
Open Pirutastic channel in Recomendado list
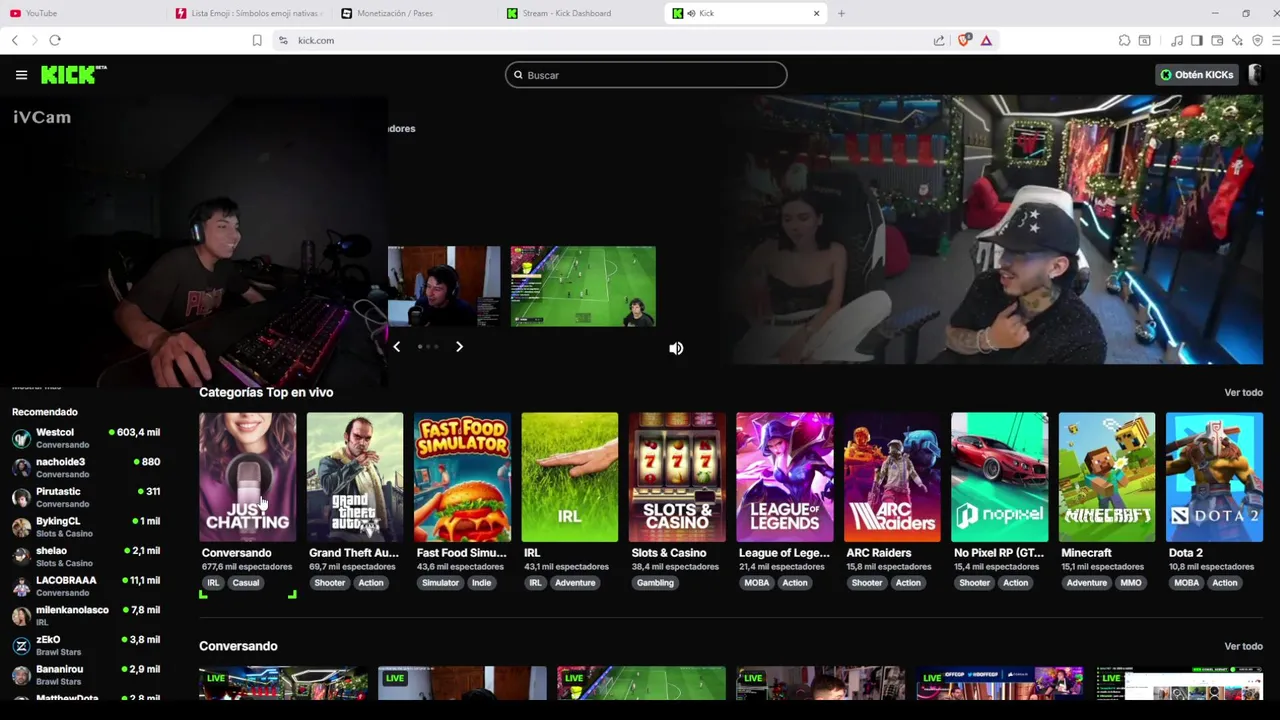tap(86, 498)
